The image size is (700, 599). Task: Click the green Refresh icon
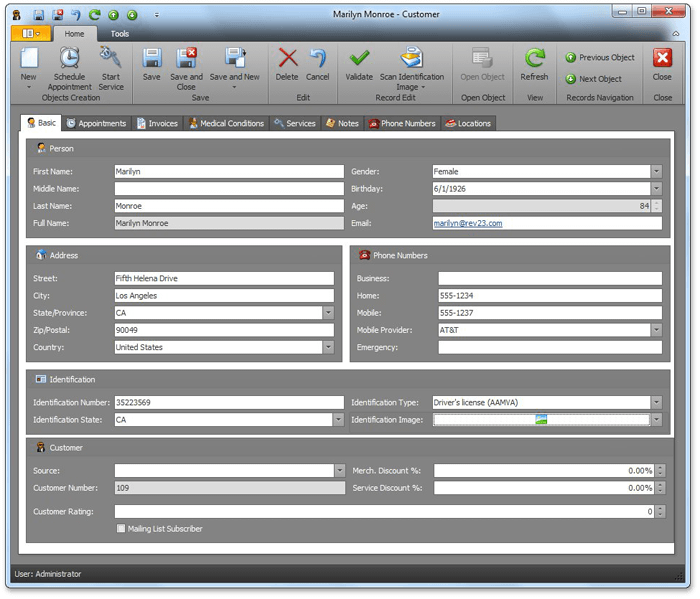pyautogui.click(x=534, y=58)
